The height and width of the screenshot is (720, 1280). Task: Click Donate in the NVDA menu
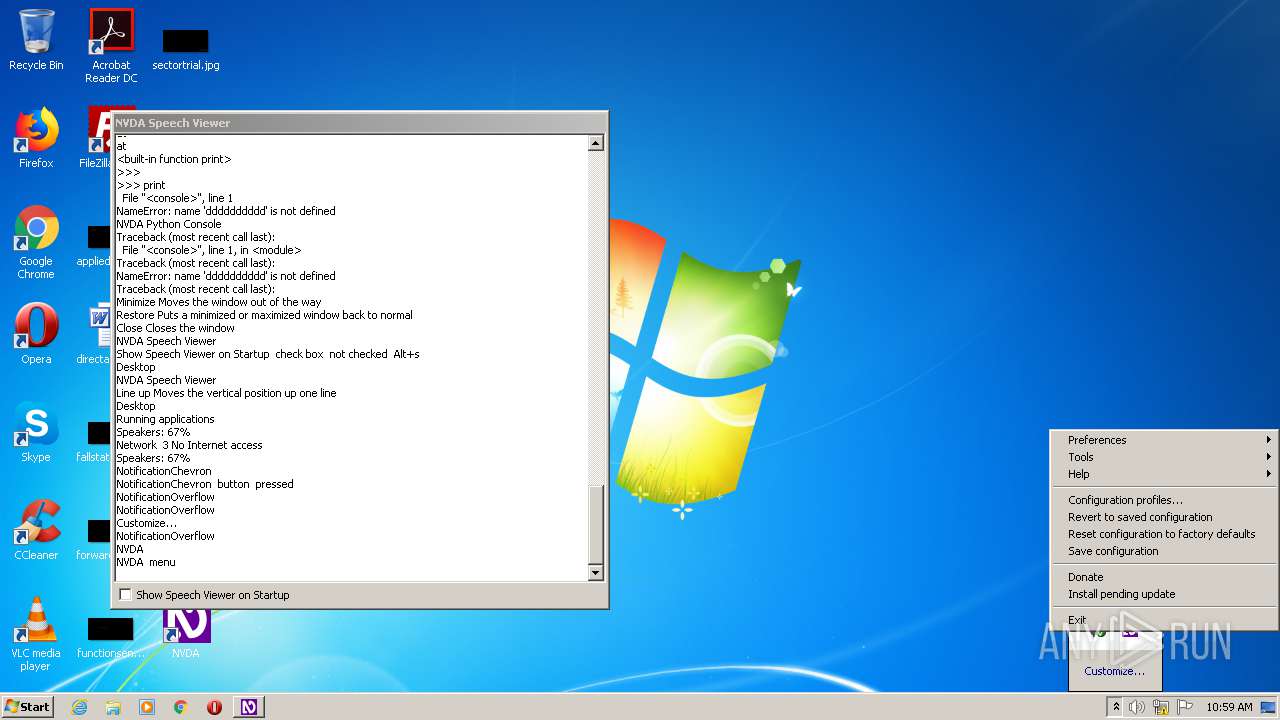click(1164, 577)
